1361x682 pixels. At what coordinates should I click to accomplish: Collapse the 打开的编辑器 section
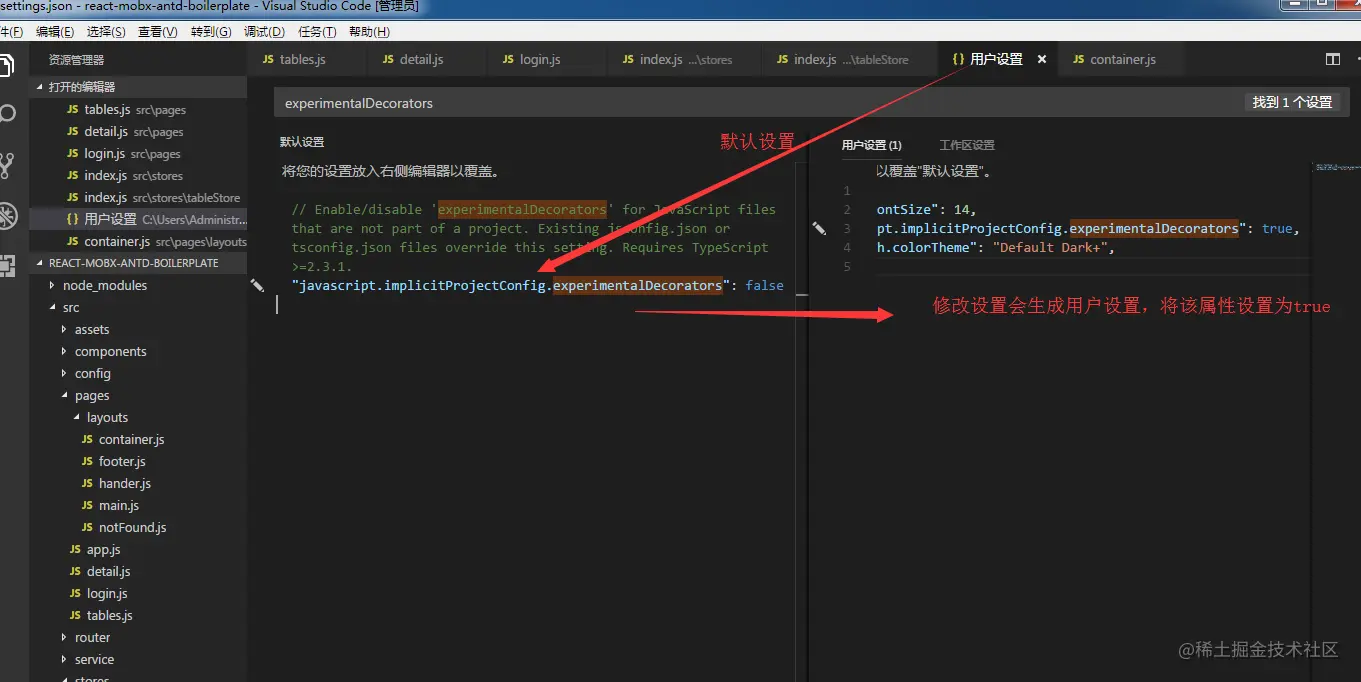138,87
